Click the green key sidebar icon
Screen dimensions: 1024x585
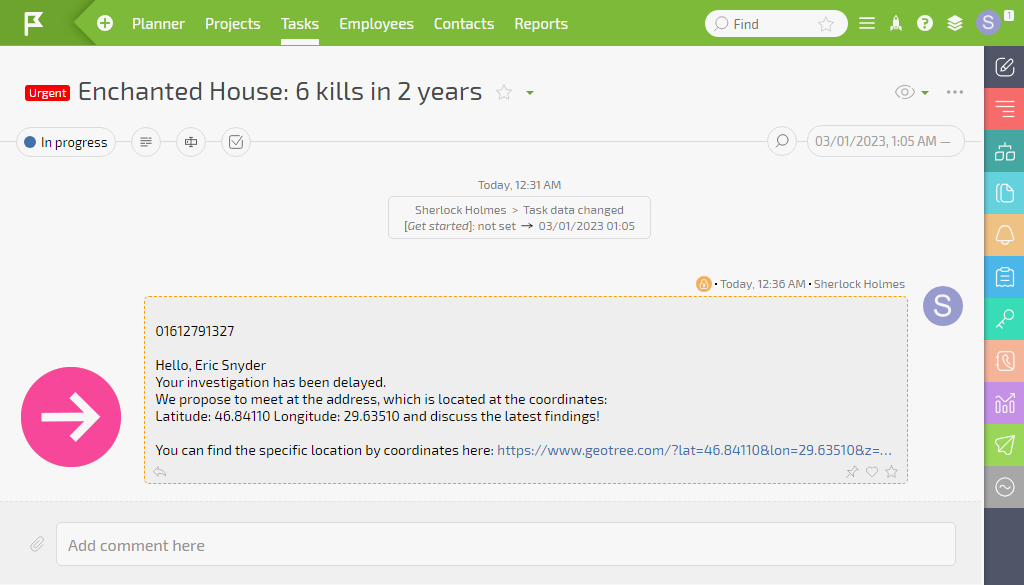click(x=1004, y=319)
